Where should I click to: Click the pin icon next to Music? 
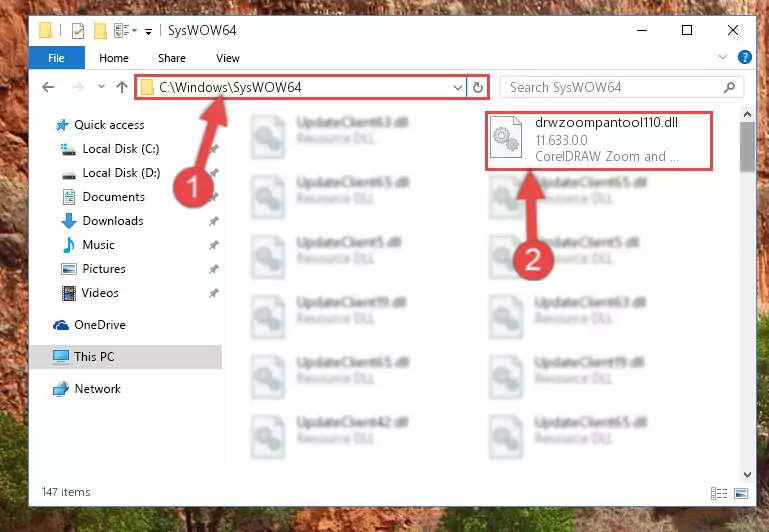click(213, 245)
